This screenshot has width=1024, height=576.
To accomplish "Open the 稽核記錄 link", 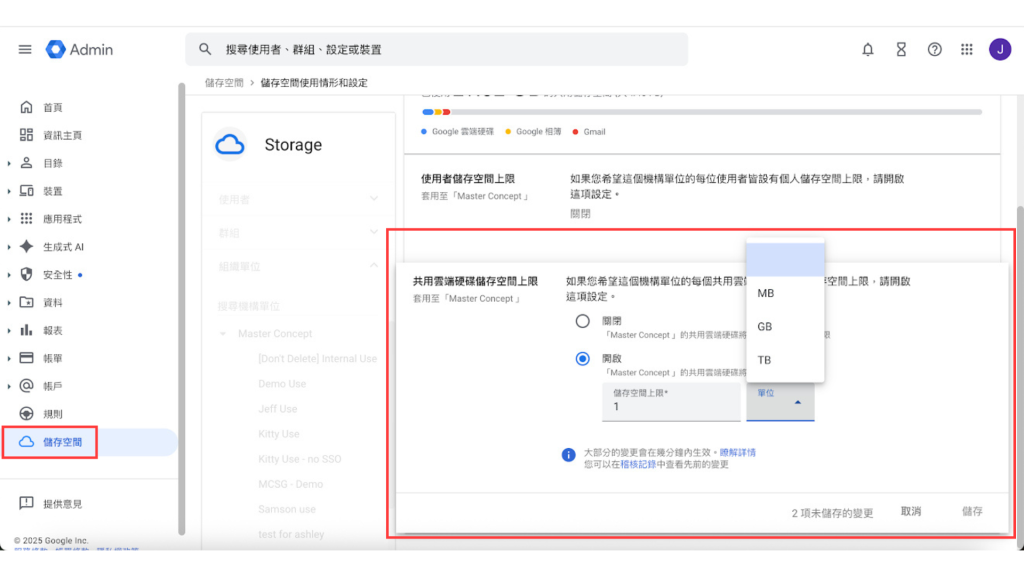I will click(638, 464).
